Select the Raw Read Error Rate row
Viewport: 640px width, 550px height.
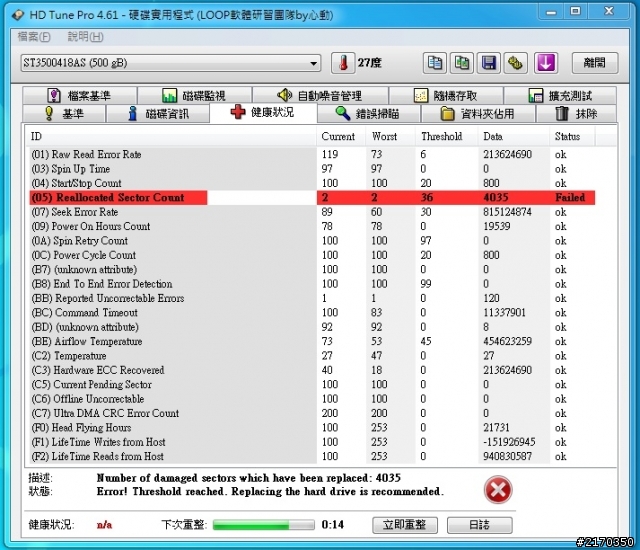(x=312, y=155)
